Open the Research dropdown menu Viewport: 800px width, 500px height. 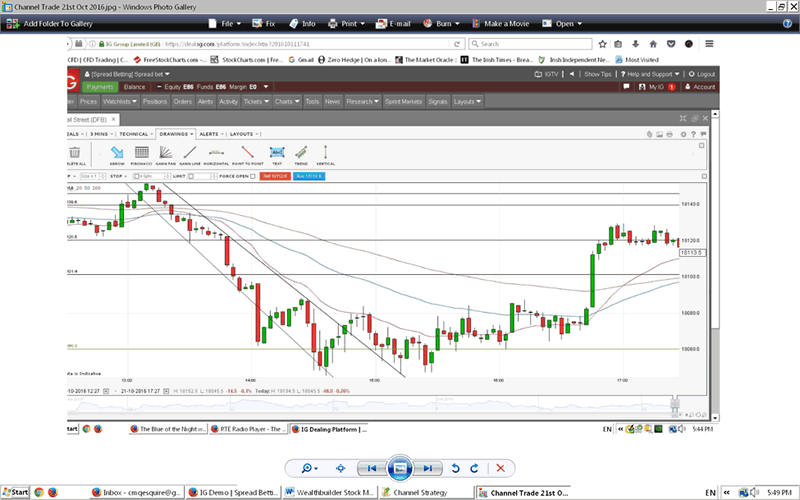tap(358, 101)
